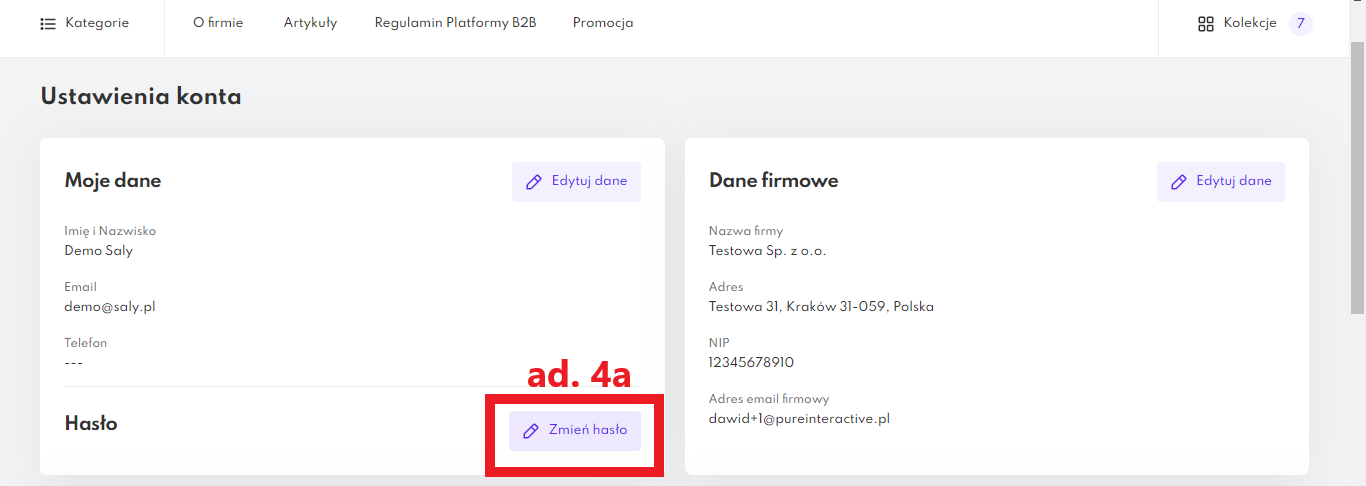Open the Kategorie menu
1366x486 pixels.
pos(96,23)
